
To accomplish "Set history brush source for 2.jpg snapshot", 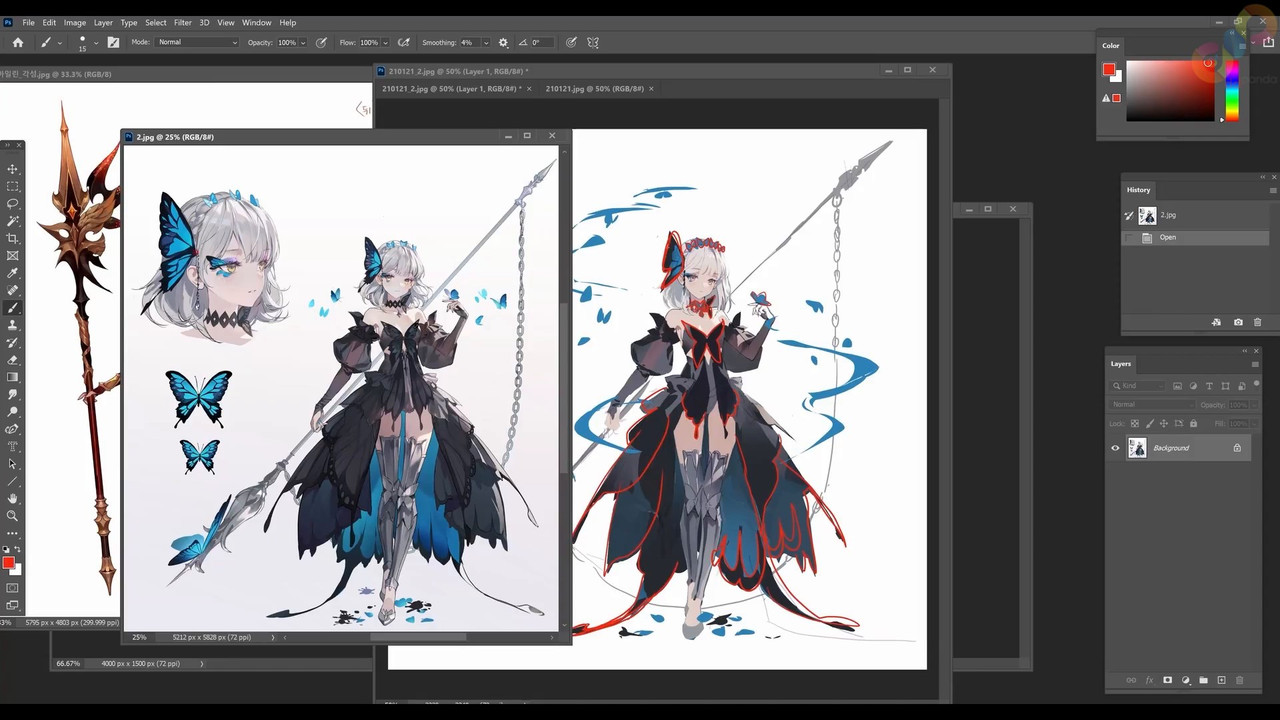I will click(x=1129, y=215).
